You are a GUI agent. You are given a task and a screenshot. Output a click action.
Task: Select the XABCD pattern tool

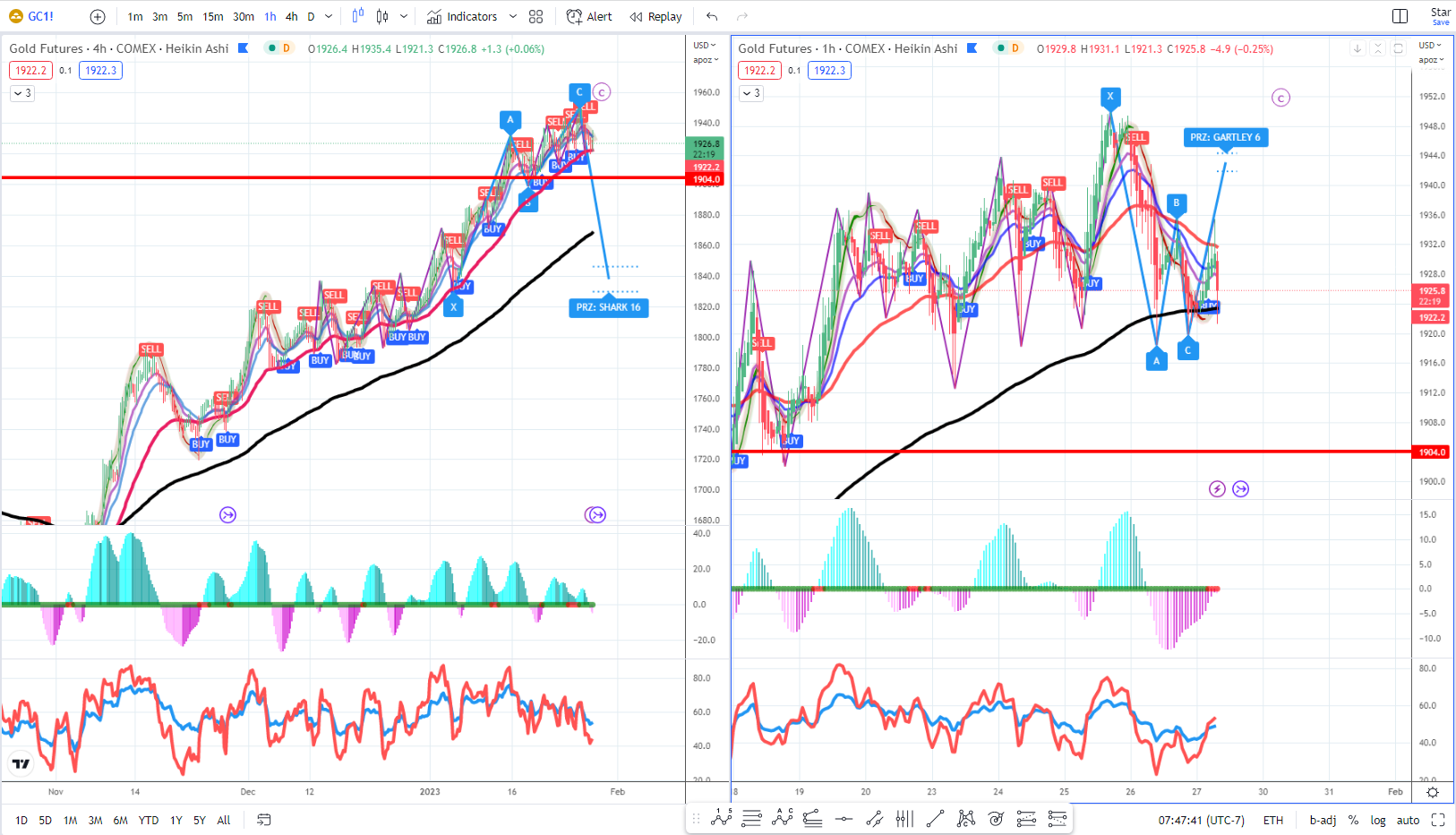[966, 818]
